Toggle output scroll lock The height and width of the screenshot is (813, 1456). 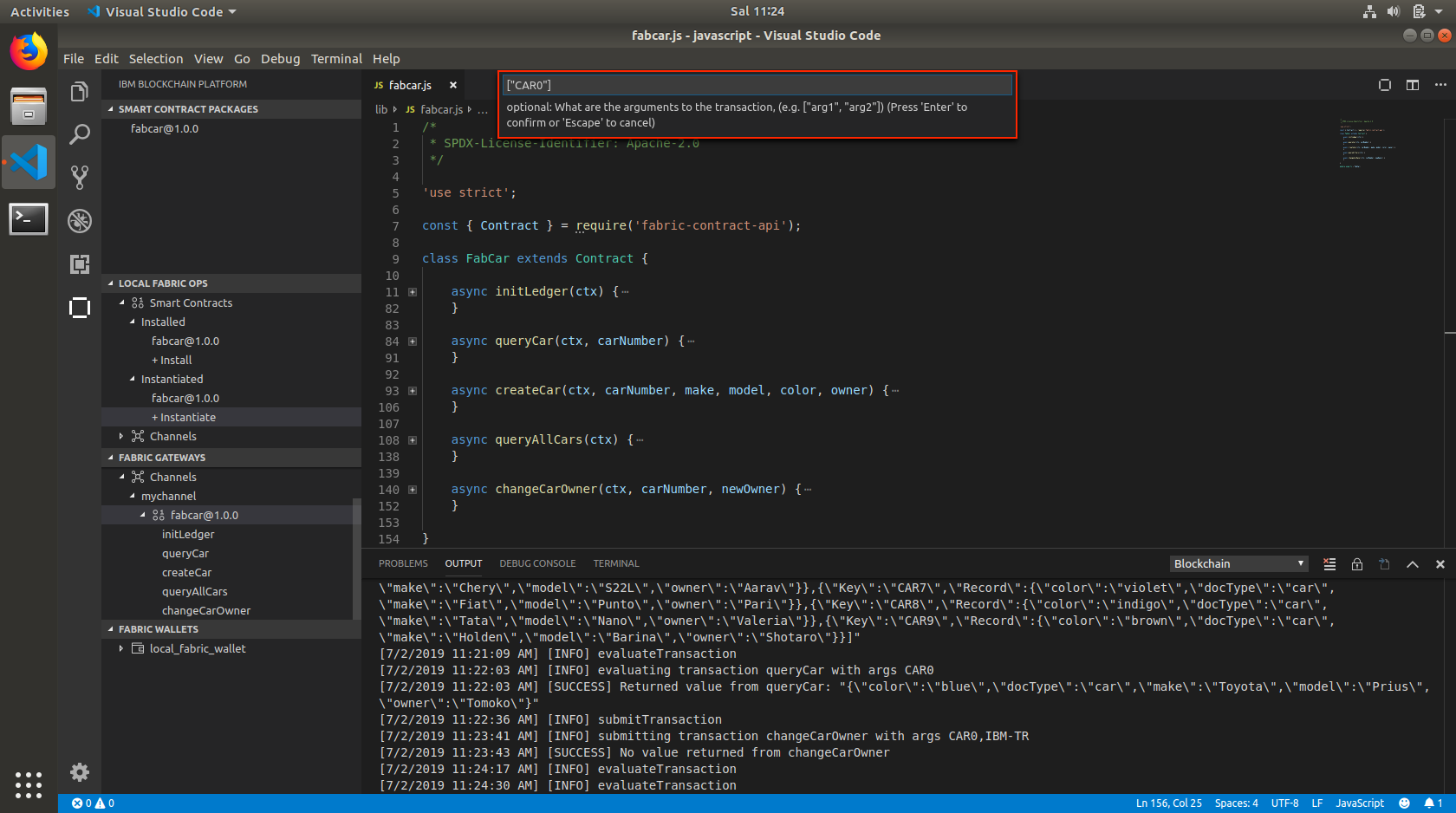point(1357,564)
